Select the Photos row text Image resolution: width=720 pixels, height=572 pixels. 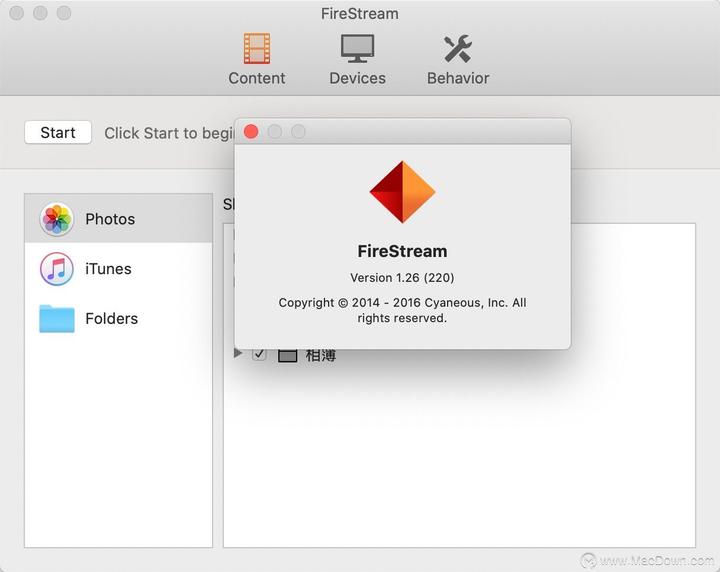pos(110,219)
